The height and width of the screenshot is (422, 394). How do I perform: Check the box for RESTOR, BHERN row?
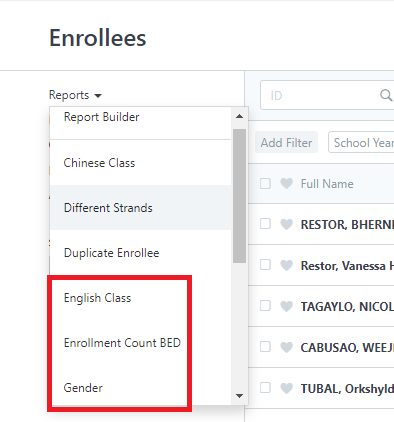[265, 224]
